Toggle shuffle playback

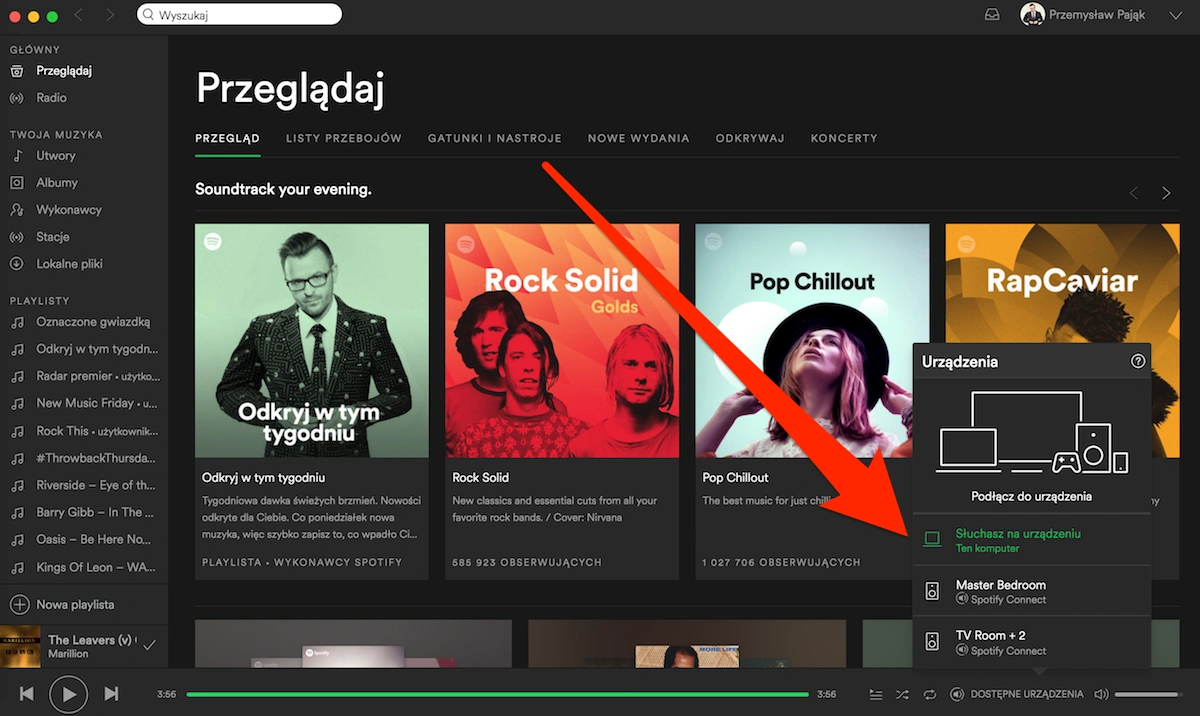pos(902,694)
